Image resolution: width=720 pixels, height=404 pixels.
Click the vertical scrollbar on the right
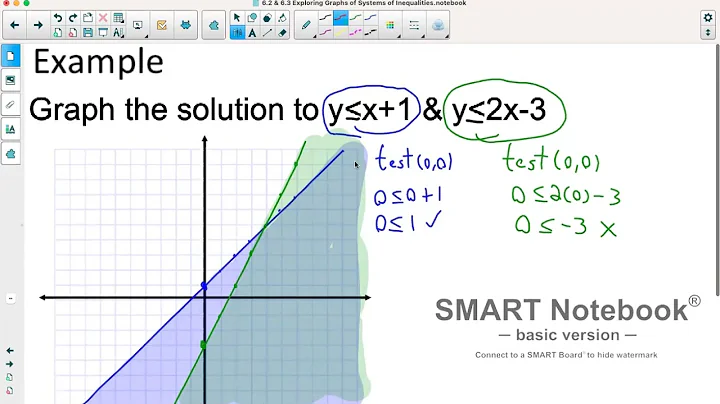click(717, 170)
